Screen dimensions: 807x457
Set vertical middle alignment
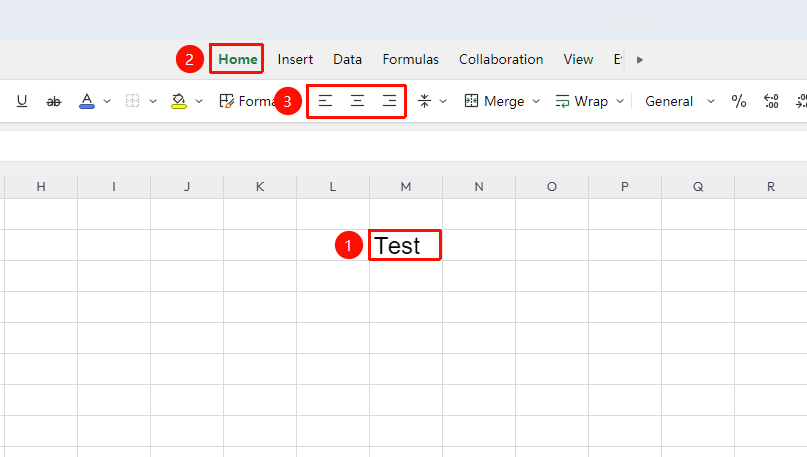click(x=424, y=101)
